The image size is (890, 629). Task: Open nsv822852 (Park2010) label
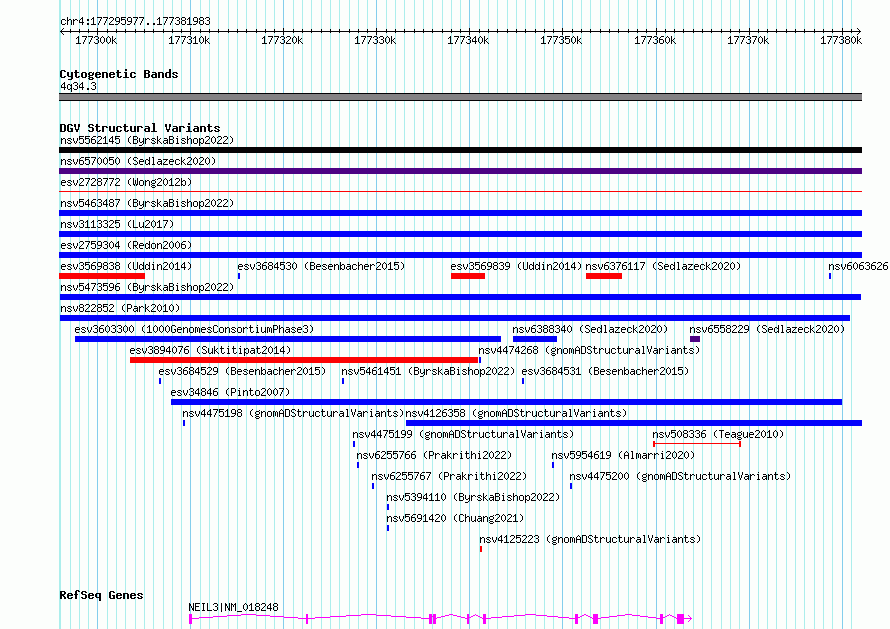click(x=120, y=308)
